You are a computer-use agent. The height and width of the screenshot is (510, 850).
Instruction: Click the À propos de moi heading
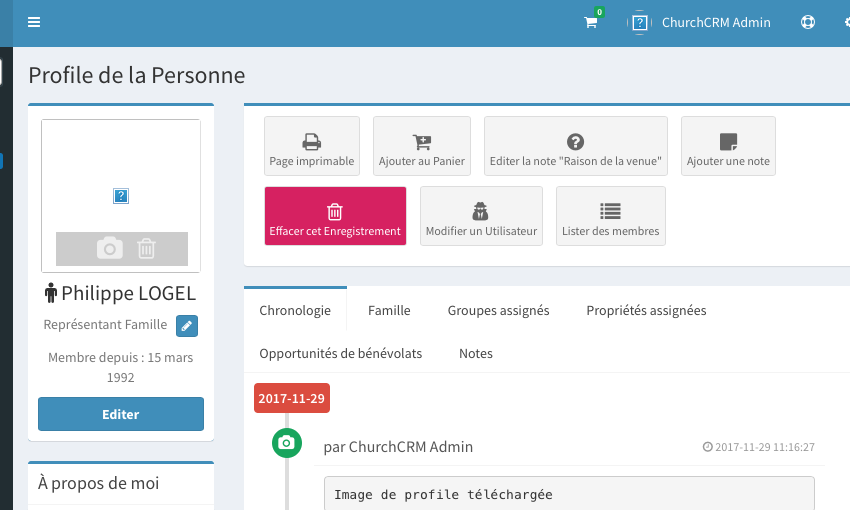coord(98,483)
